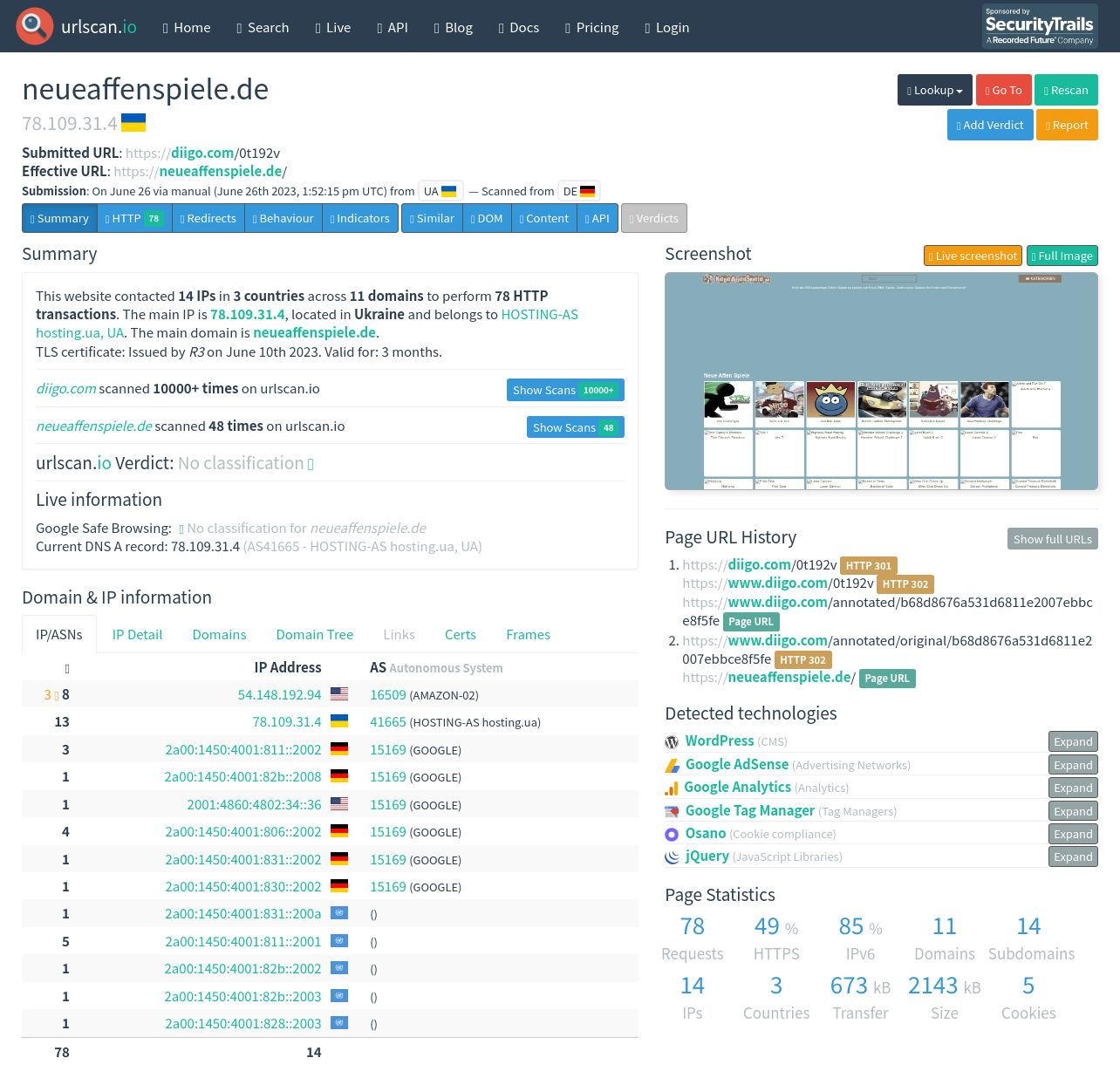Select the Domains tab
The height and width of the screenshot is (1085, 1120).
219,634
